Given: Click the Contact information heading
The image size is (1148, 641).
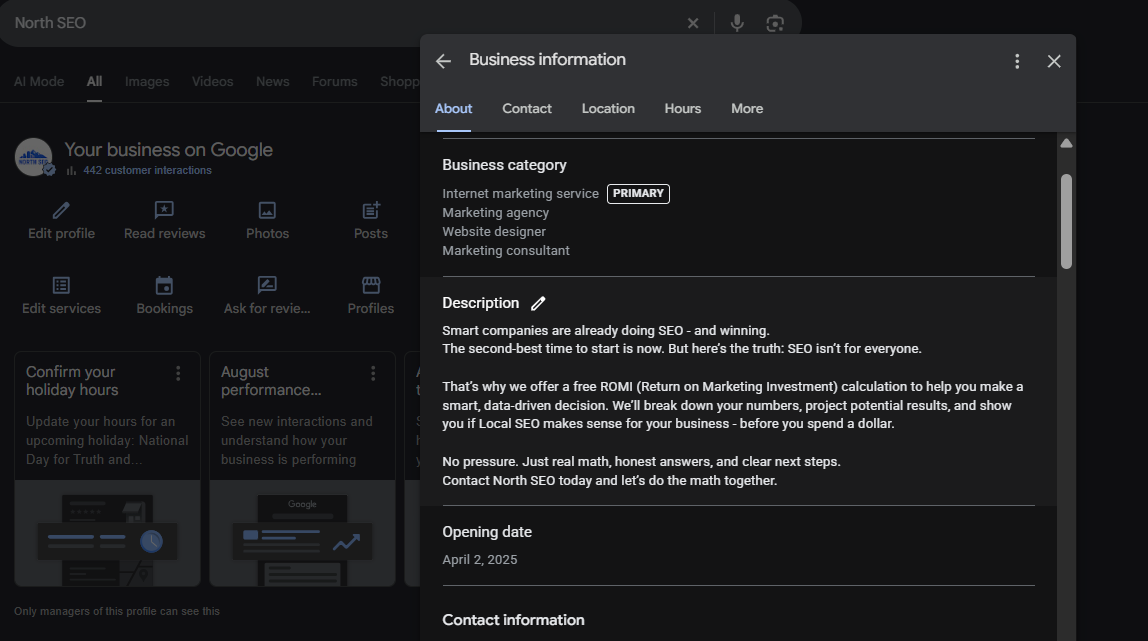Looking at the screenshot, I should [513, 620].
